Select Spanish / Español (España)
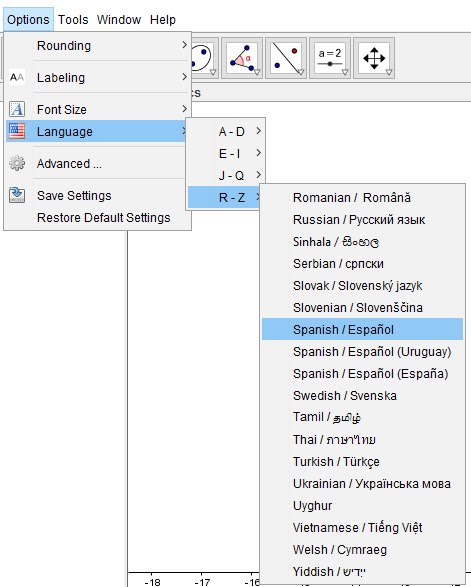 [362, 374]
